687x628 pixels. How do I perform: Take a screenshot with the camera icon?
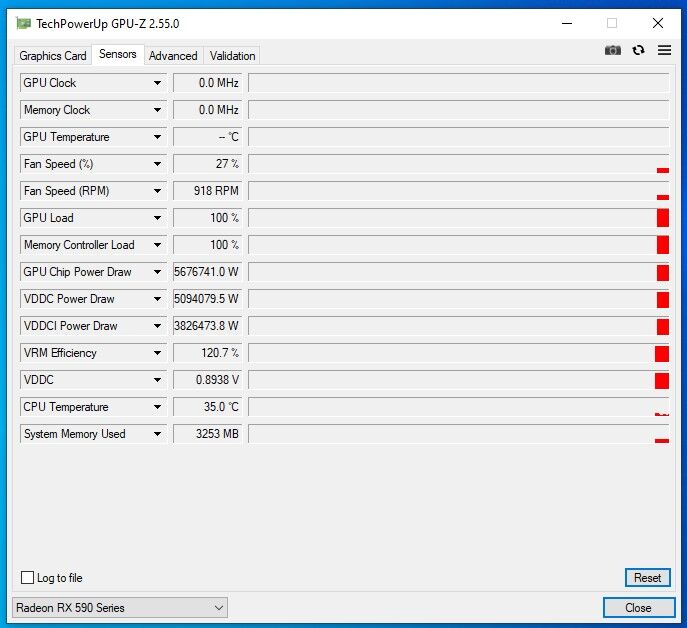613,50
